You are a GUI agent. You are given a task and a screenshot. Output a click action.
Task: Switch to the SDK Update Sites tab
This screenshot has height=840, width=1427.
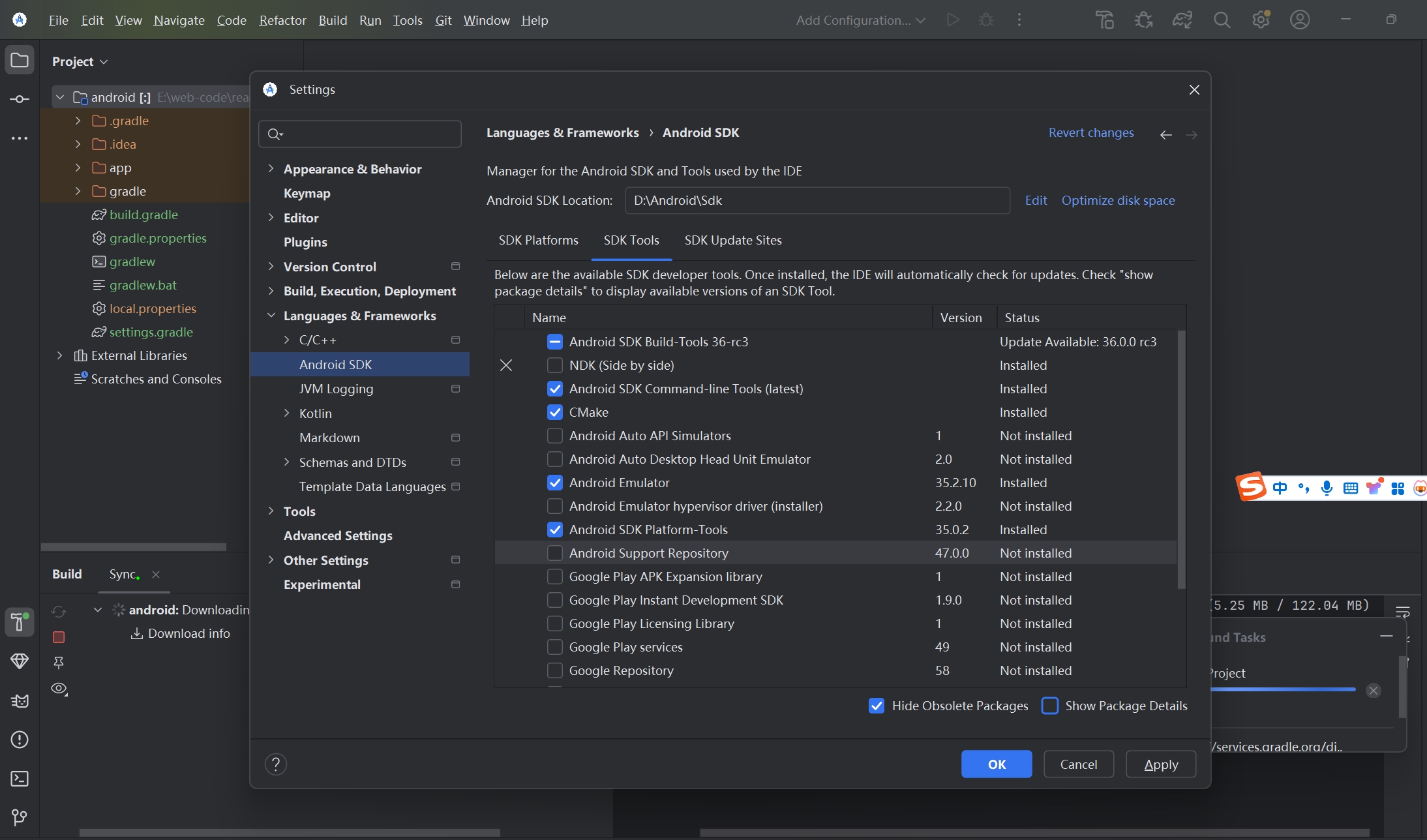733,240
